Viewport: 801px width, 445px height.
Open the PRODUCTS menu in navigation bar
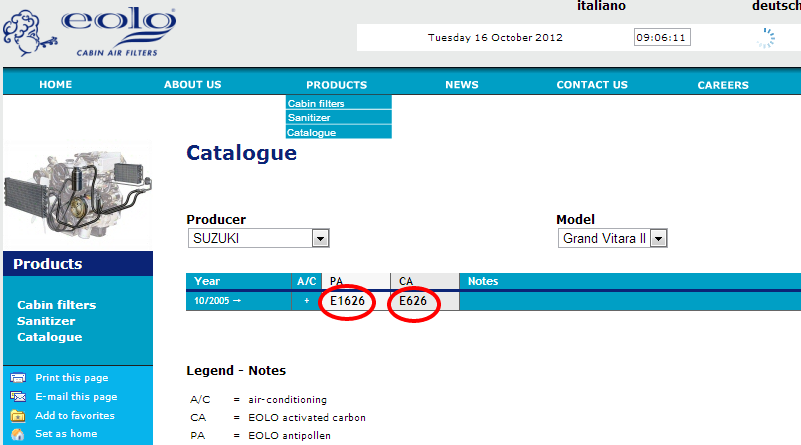click(x=336, y=85)
